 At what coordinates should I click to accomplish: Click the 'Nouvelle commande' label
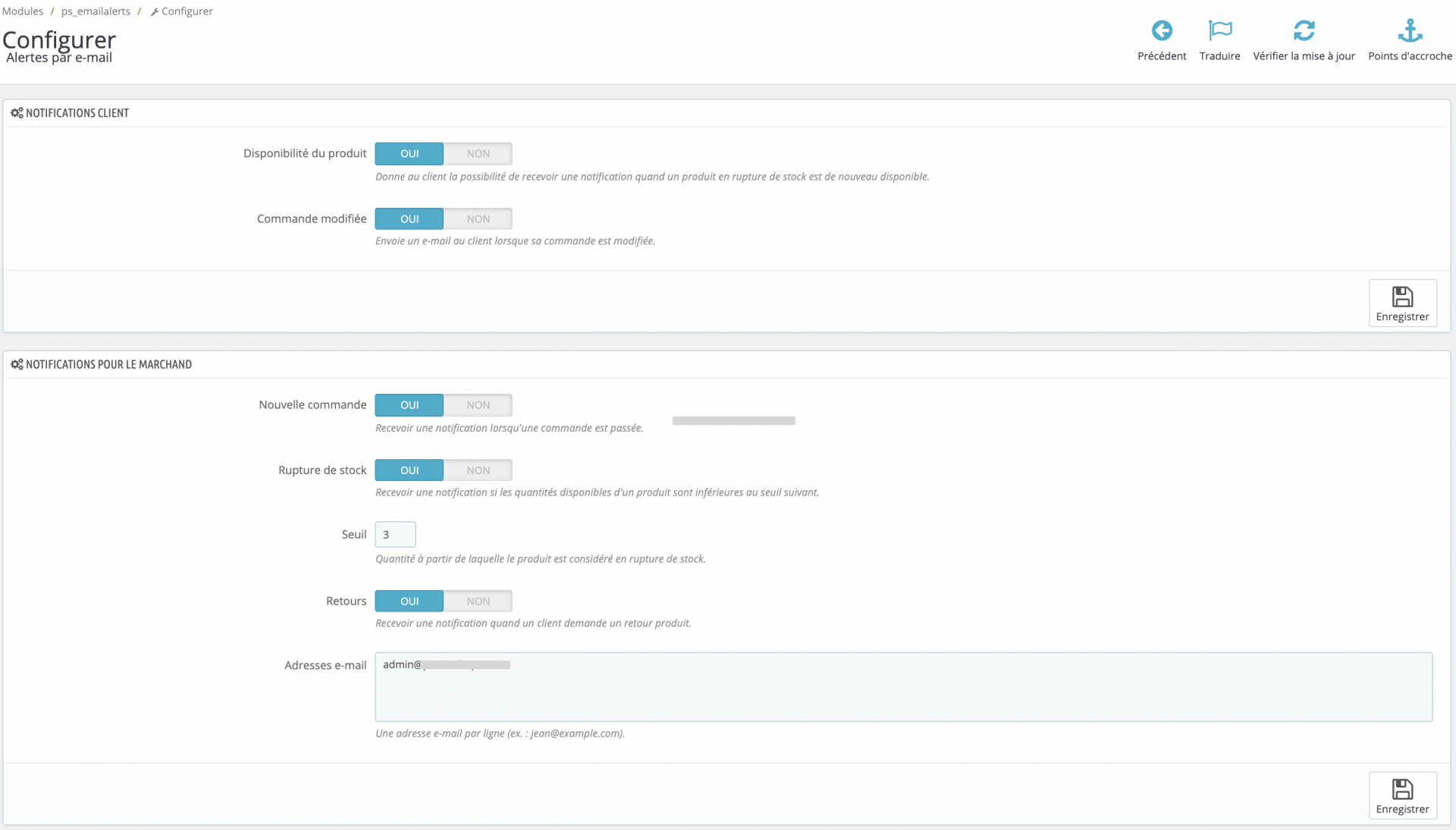point(312,405)
